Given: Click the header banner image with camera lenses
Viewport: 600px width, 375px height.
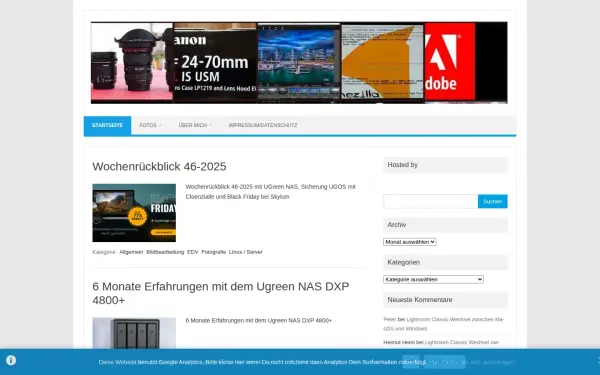Looking at the screenshot, I should (x=299, y=63).
